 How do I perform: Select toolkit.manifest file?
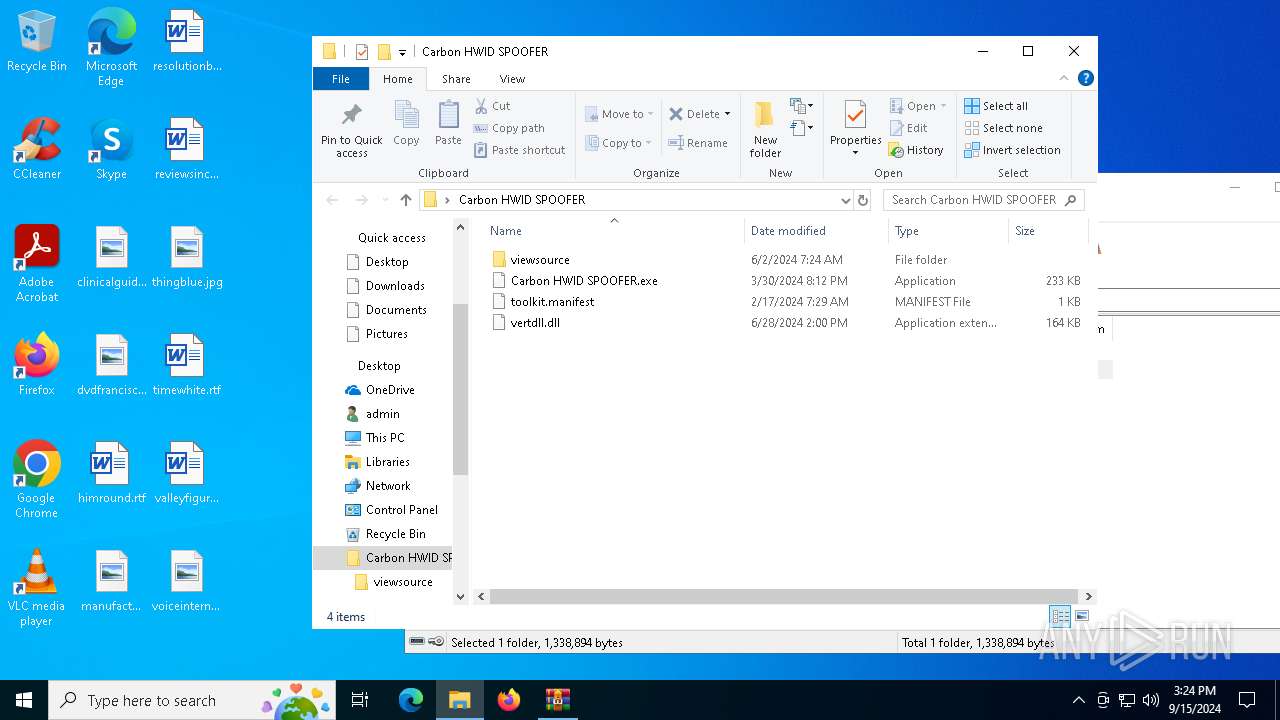(x=552, y=302)
